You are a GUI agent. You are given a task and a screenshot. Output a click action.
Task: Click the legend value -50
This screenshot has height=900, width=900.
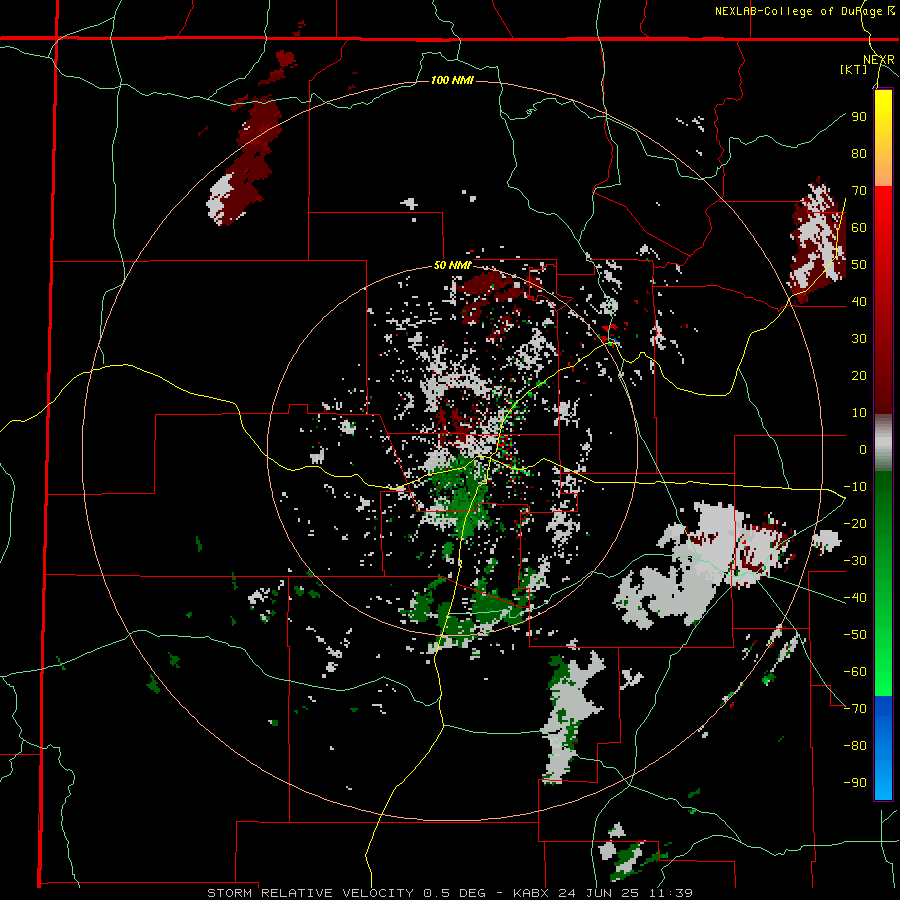tap(855, 635)
